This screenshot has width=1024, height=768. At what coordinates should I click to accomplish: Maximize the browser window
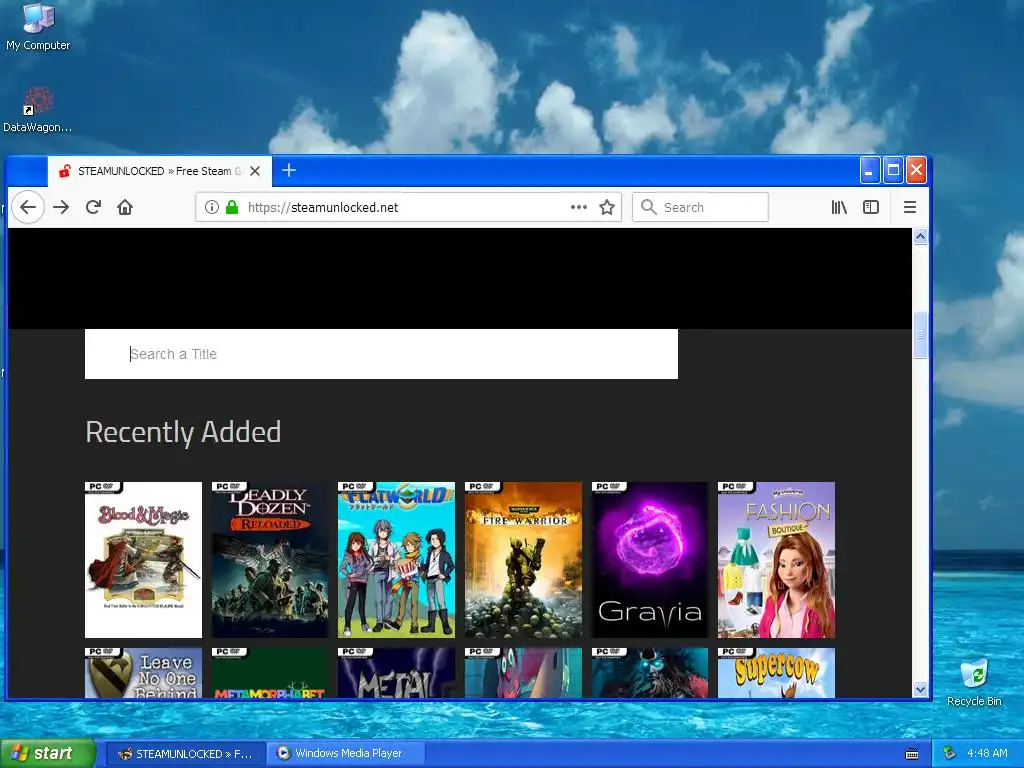[x=893, y=170]
